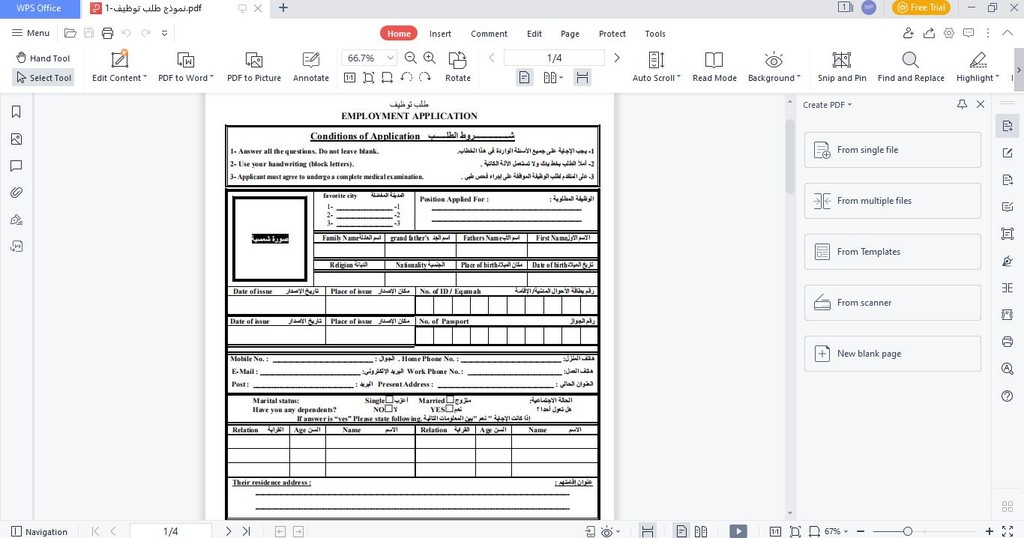Create PDF From multiple files
This screenshot has height=538, width=1024.
[892, 201]
